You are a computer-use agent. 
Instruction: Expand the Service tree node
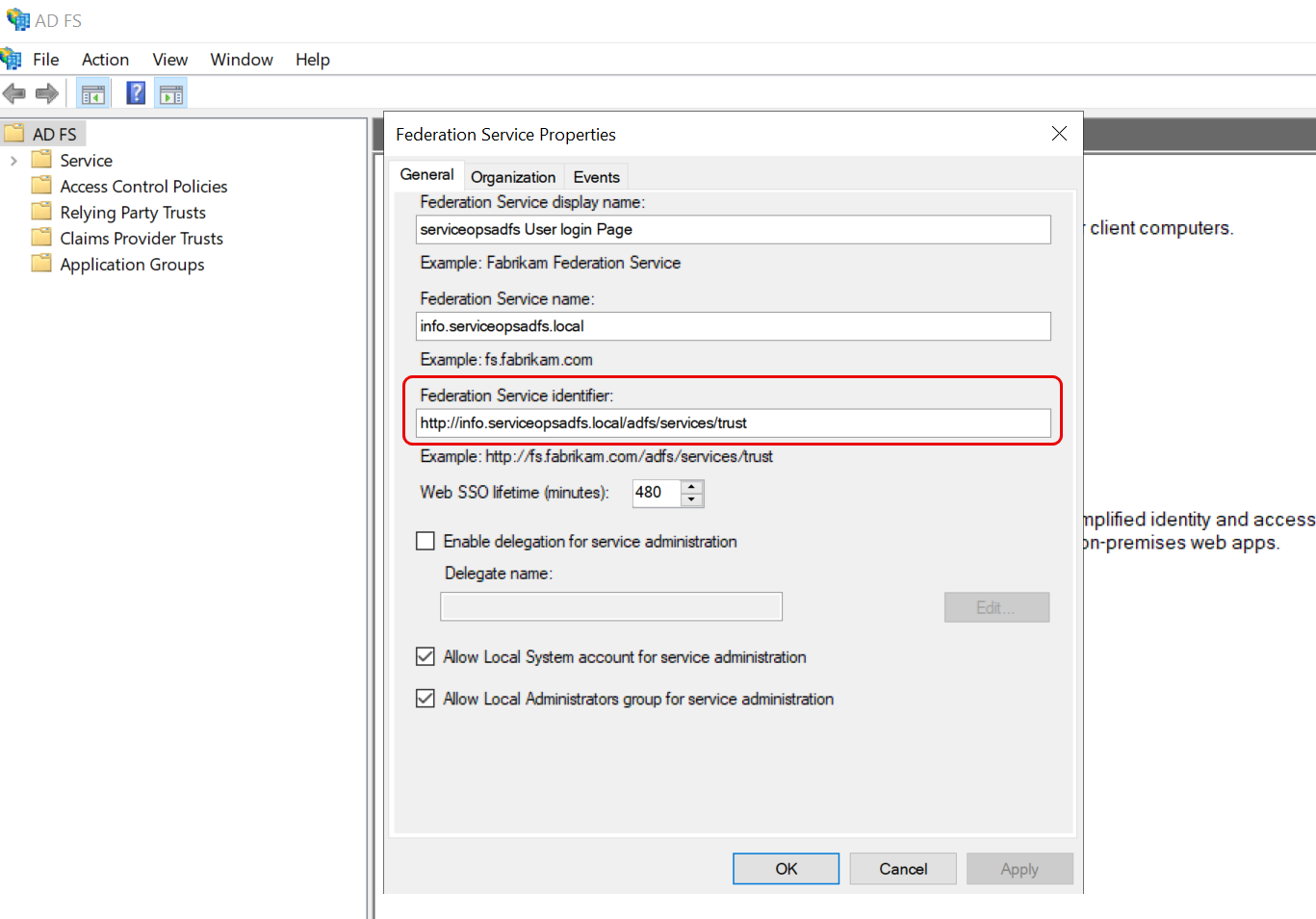click(x=13, y=161)
